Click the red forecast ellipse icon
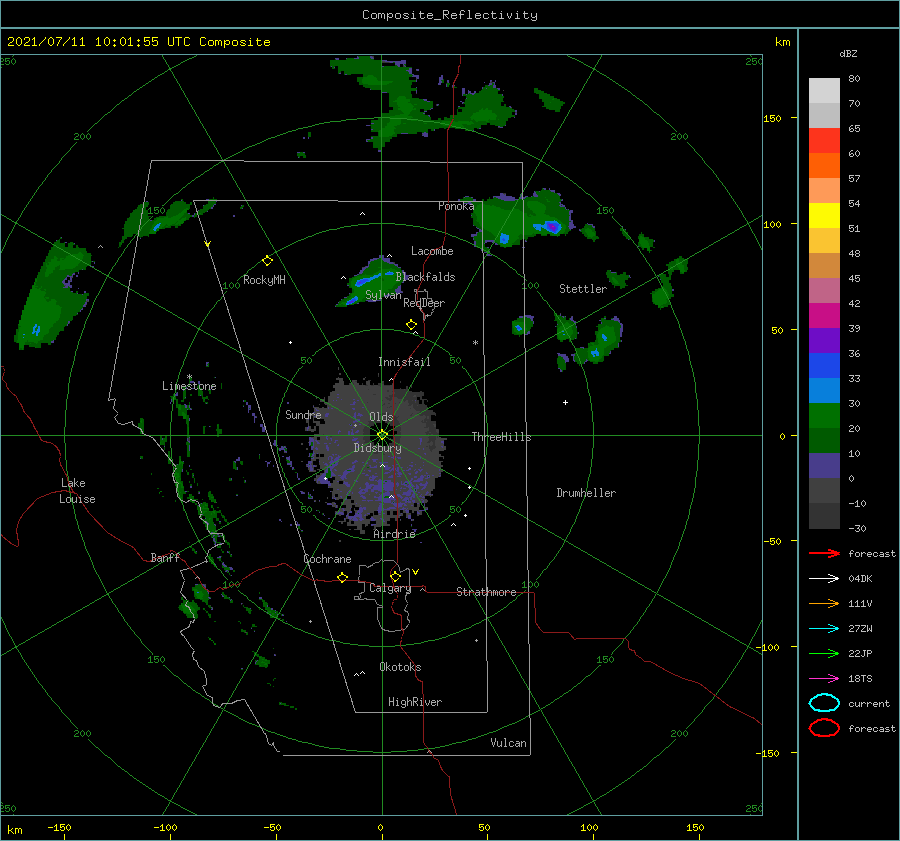Image resolution: width=900 pixels, height=841 pixels. tap(824, 728)
